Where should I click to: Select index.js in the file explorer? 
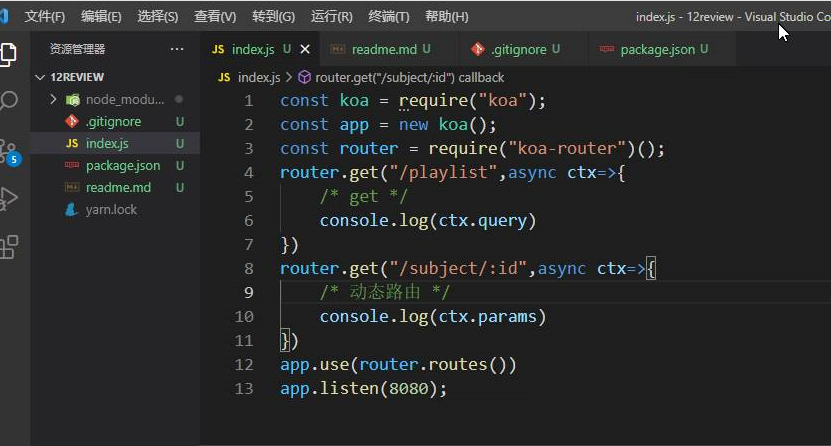pyautogui.click(x=116, y=144)
